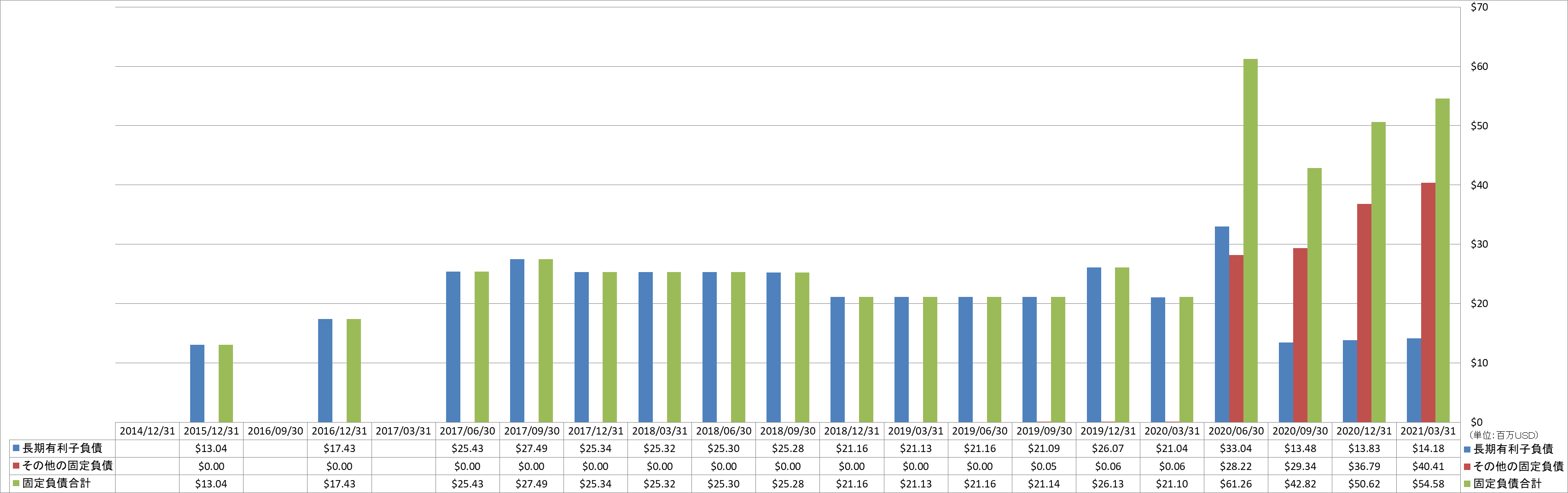This screenshot has height=493, width=1568.
Task: Click the $50.62 table cell
Action: [x=1364, y=484]
